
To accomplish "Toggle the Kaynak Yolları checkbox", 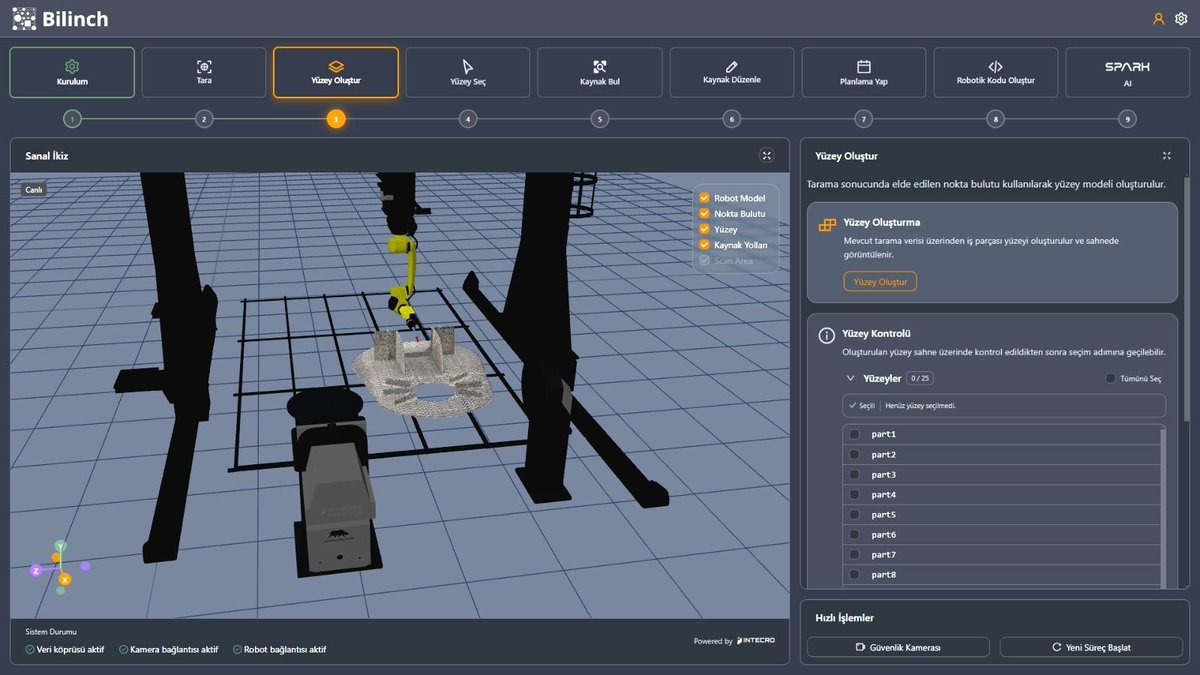I will (704, 245).
